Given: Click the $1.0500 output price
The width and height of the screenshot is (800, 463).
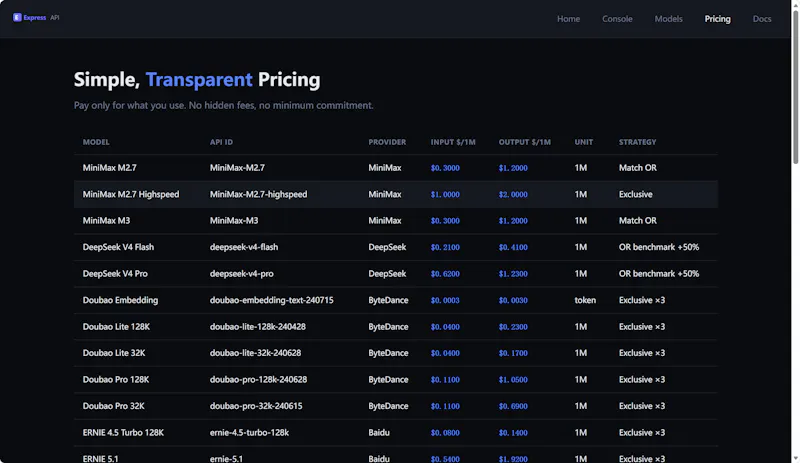Looking at the screenshot, I should [x=513, y=379].
